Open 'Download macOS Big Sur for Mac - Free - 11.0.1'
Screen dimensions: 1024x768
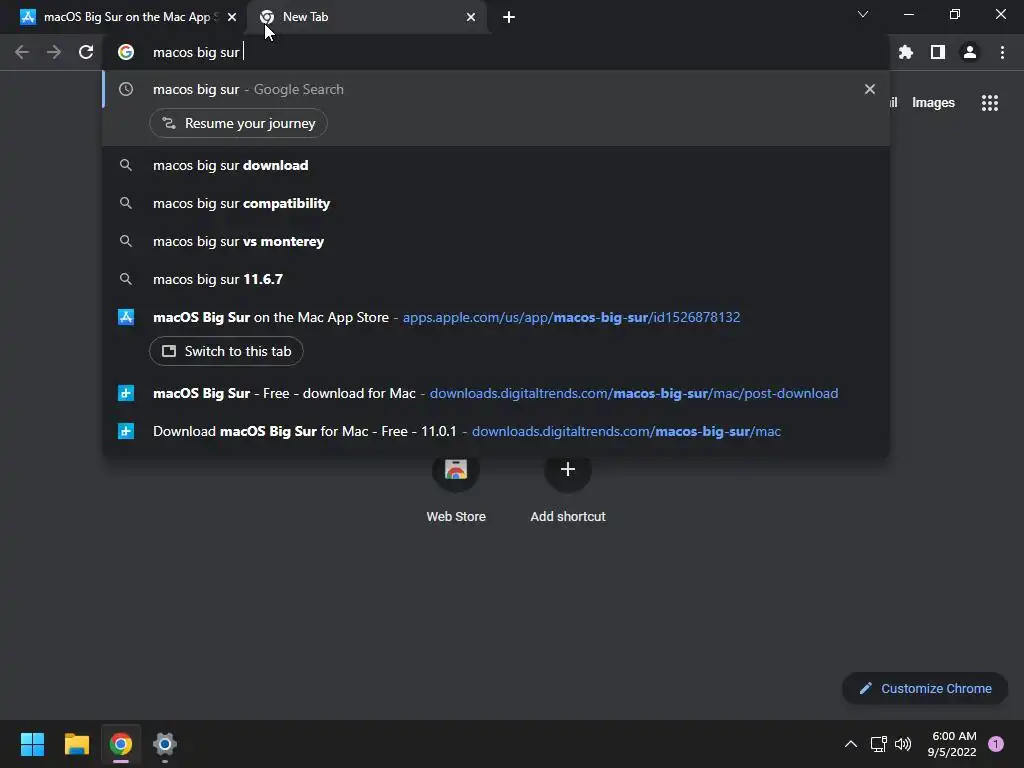(x=496, y=431)
